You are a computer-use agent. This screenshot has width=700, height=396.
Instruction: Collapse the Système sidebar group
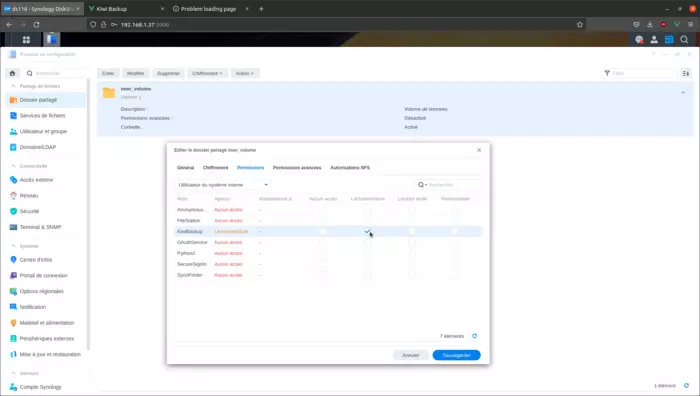(x=13, y=246)
